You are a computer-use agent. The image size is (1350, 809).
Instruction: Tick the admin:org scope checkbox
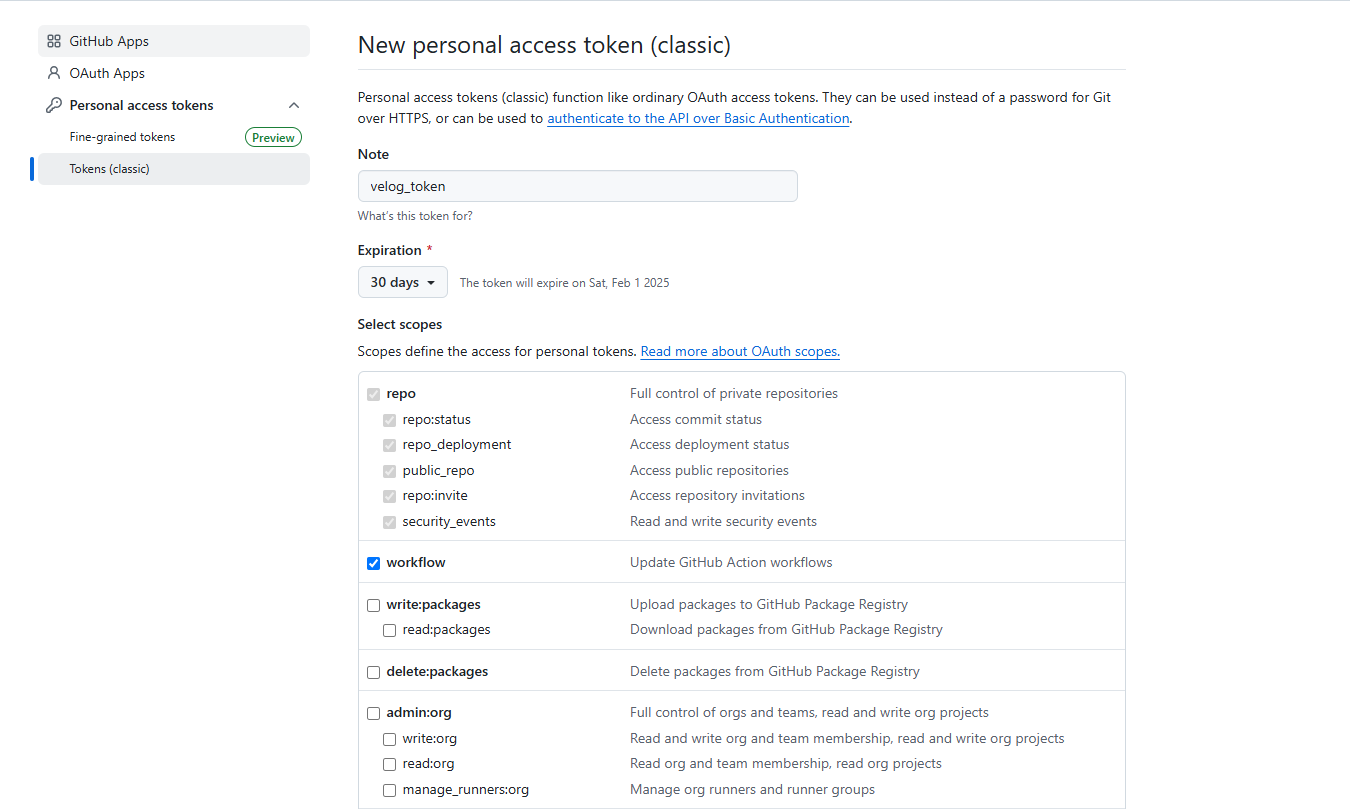click(x=373, y=713)
